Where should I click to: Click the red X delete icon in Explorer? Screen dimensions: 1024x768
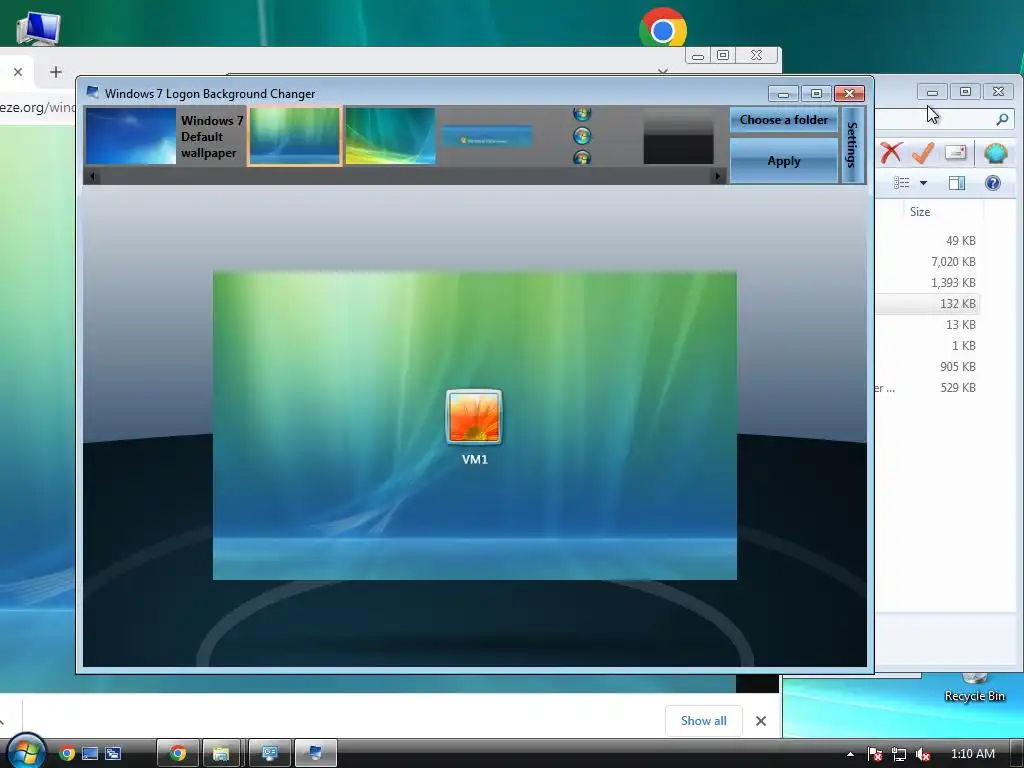[891, 153]
